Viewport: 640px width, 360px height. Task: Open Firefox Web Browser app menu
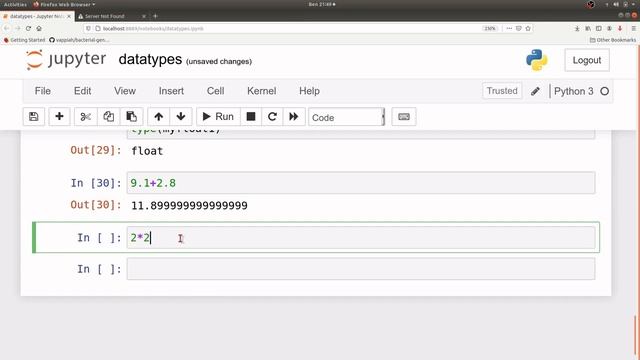pyautogui.click(x=64, y=4)
